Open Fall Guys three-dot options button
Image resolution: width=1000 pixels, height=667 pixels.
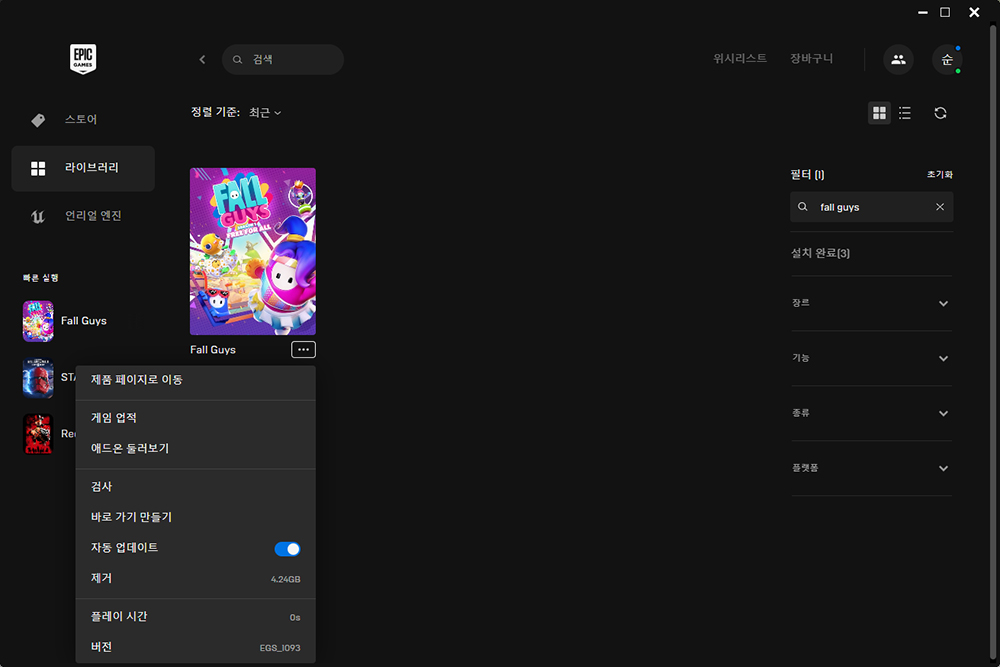[304, 349]
